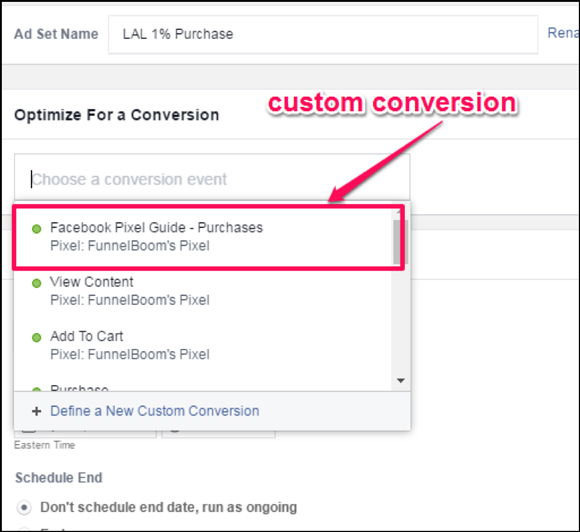This screenshot has width=580, height=532.
Task: Select Facebook Pixel Guide - Purchases conversion
Action: tap(203, 237)
